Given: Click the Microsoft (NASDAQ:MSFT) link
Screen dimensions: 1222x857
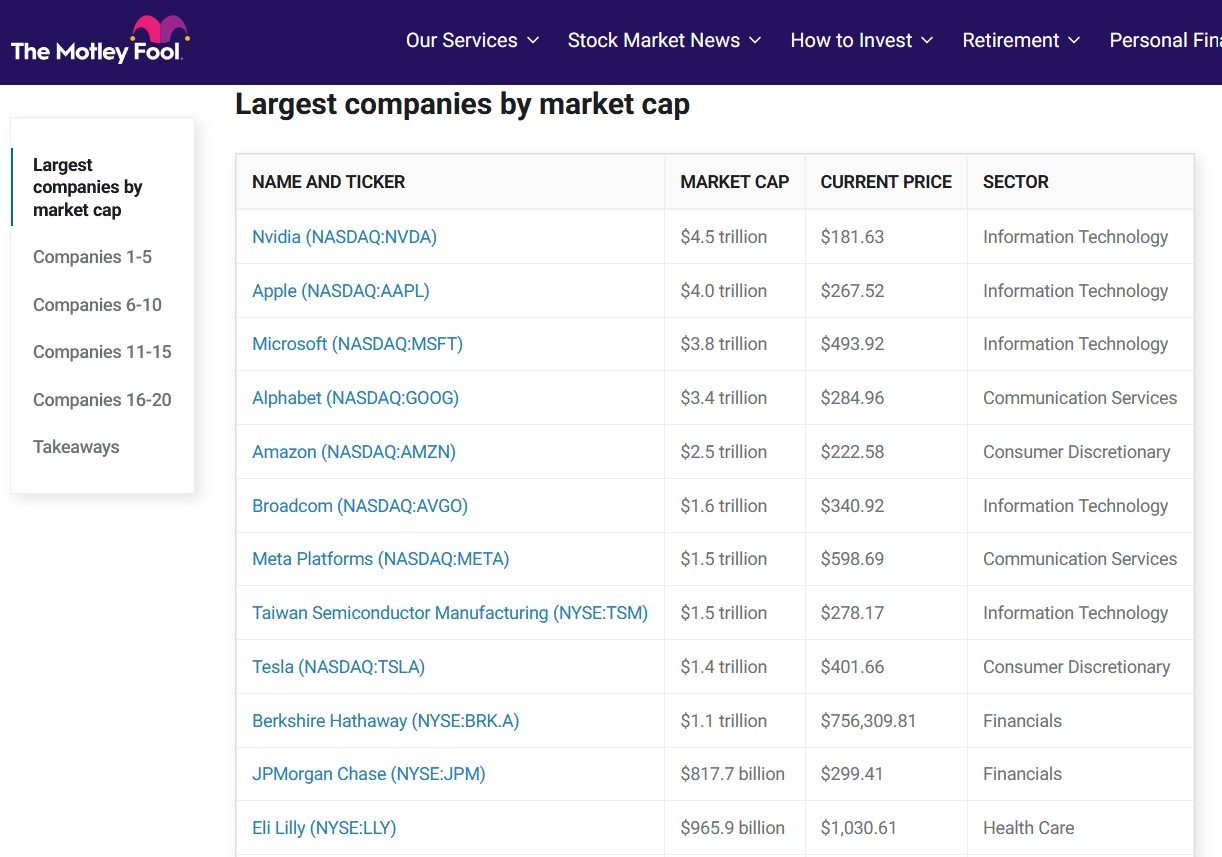Looking at the screenshot, I should [x=357, y=344].
